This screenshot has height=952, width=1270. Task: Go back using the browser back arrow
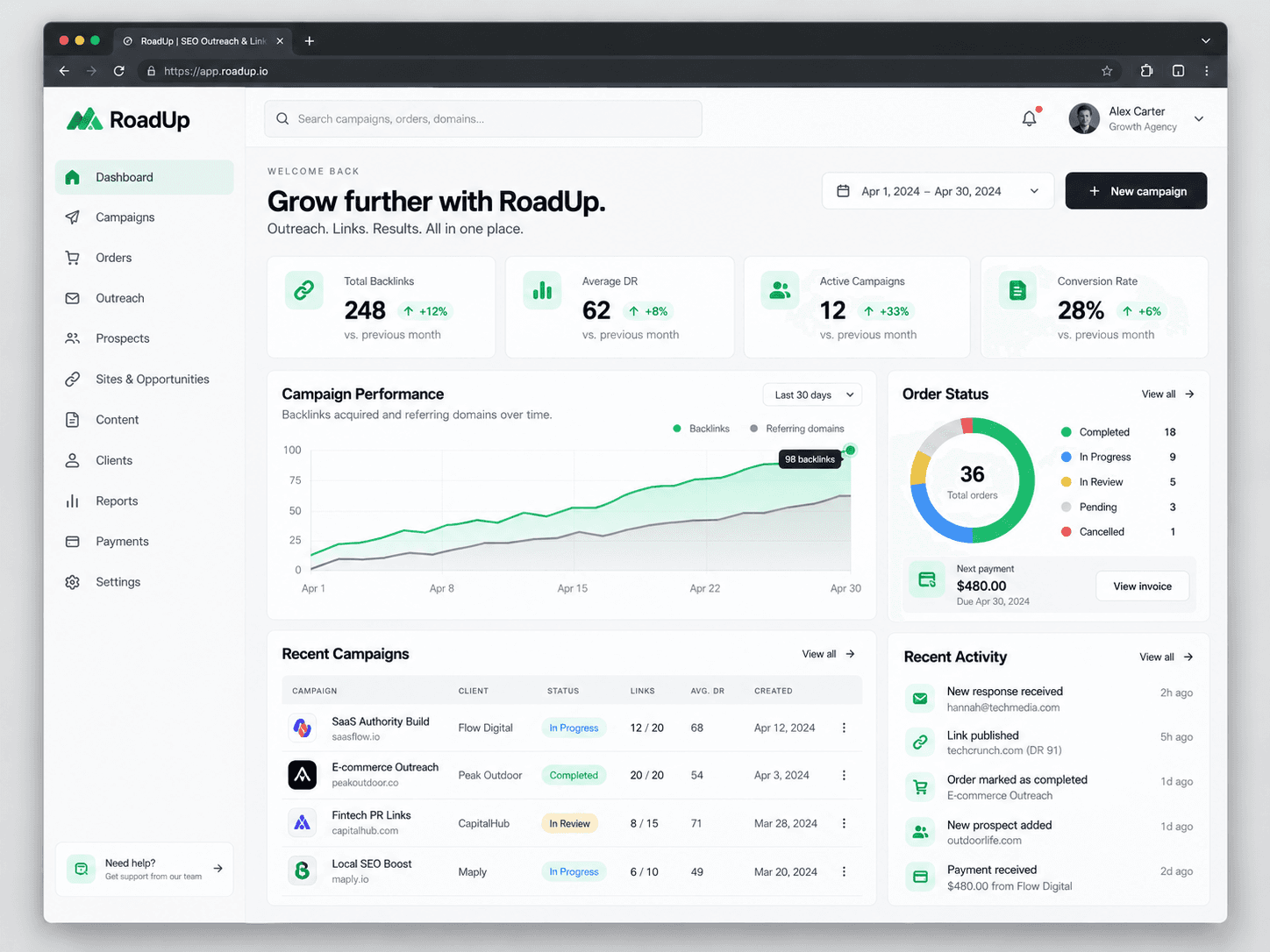64,71
